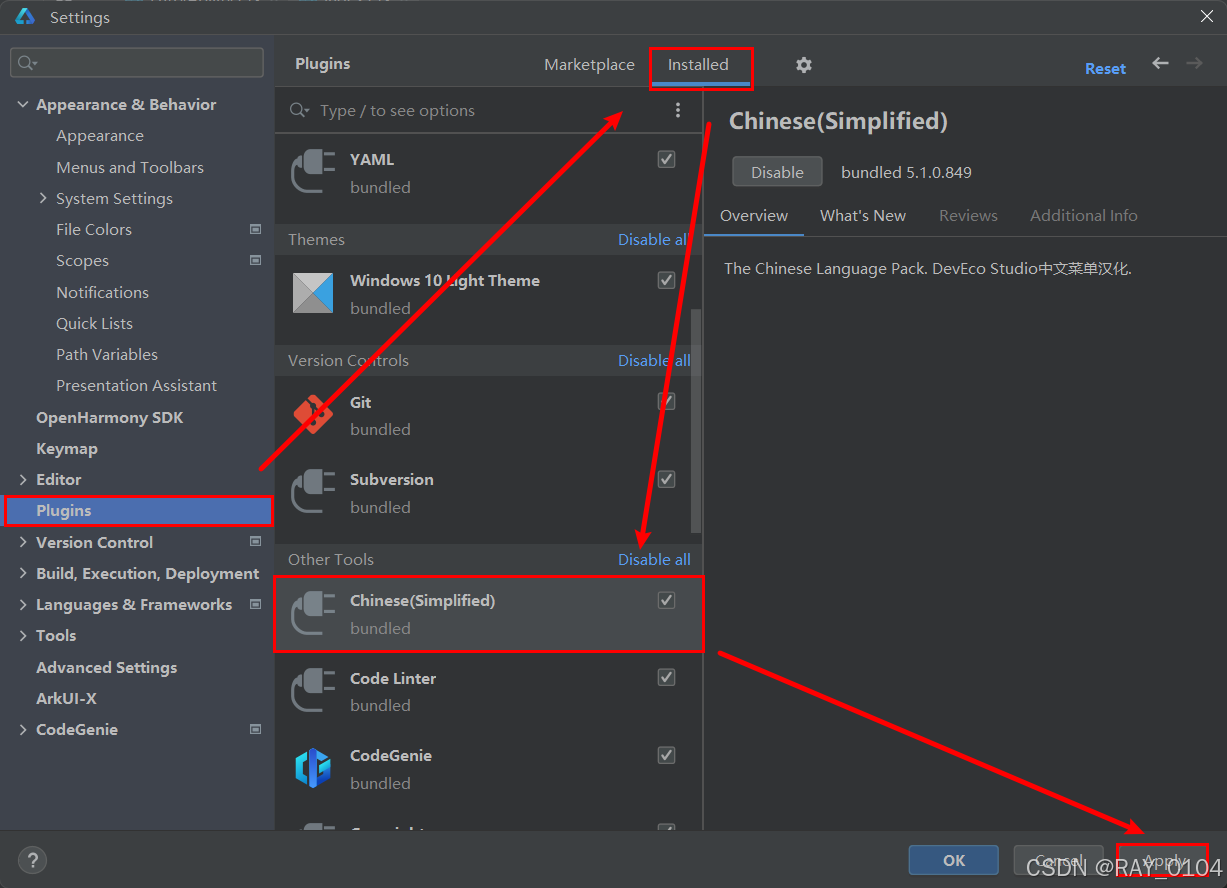The height and width of the screenshot is (888, 1227).
Task: Click the project-level icon beside Version Control
Action: point(255,542)
